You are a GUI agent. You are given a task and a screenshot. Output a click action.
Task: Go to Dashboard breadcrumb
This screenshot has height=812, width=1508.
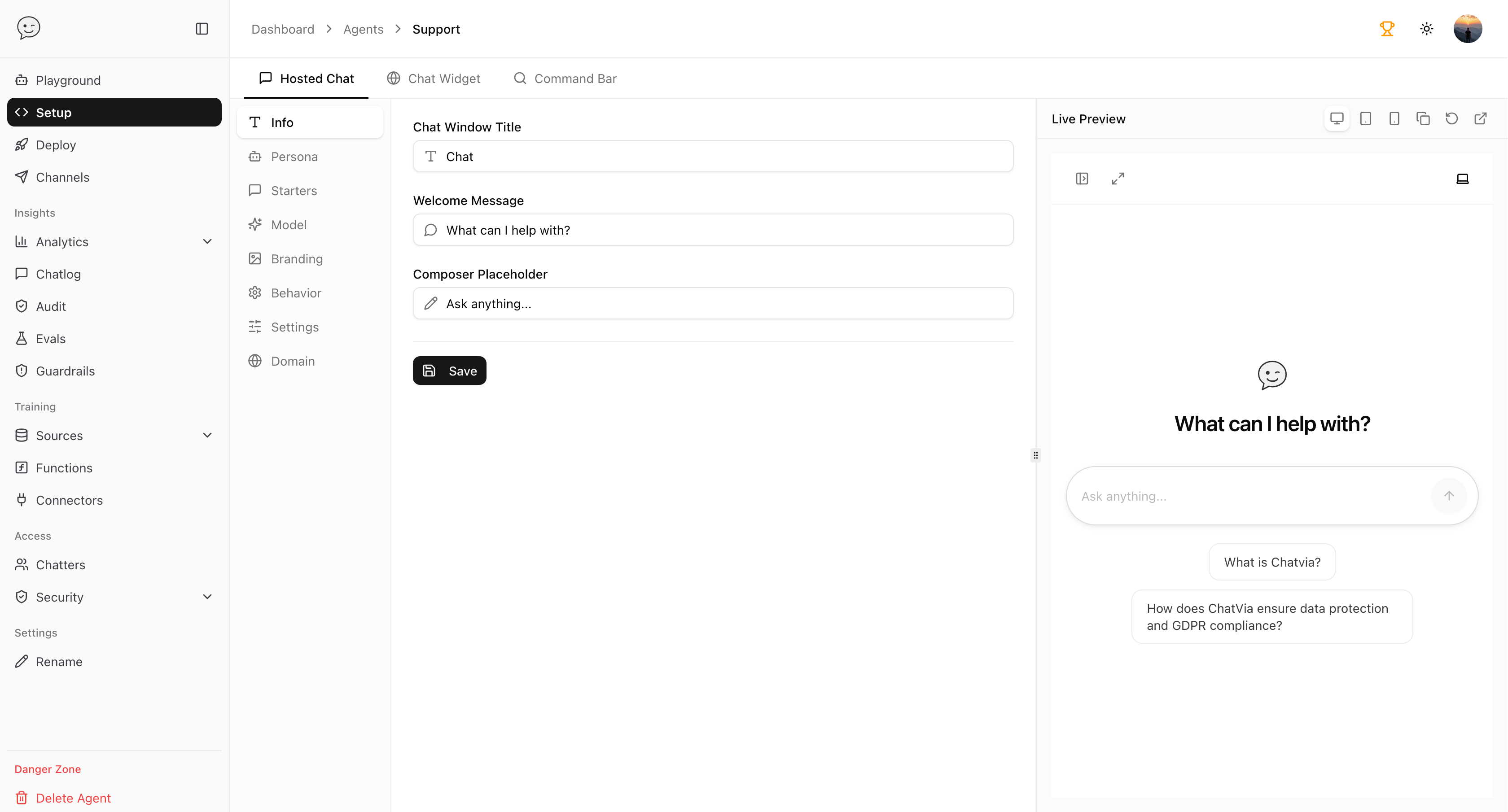[x=283, y=29]
